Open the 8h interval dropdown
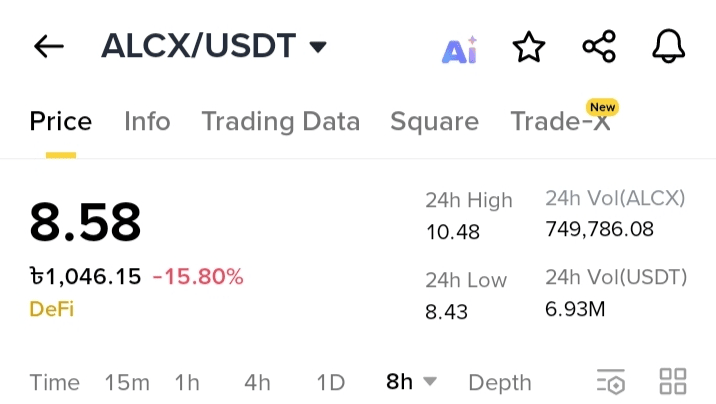The height and width of the screenshot is (404, 716). [x=411, y=381]
